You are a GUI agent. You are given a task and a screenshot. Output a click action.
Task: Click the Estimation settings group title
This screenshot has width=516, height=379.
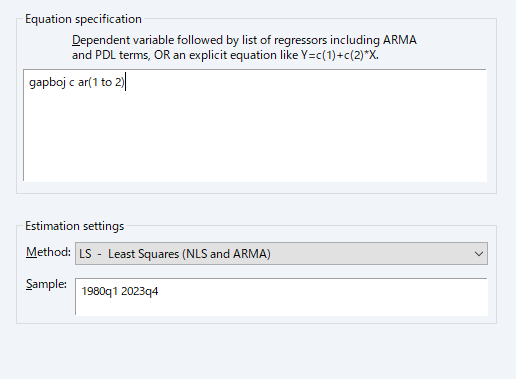[75, 226]
